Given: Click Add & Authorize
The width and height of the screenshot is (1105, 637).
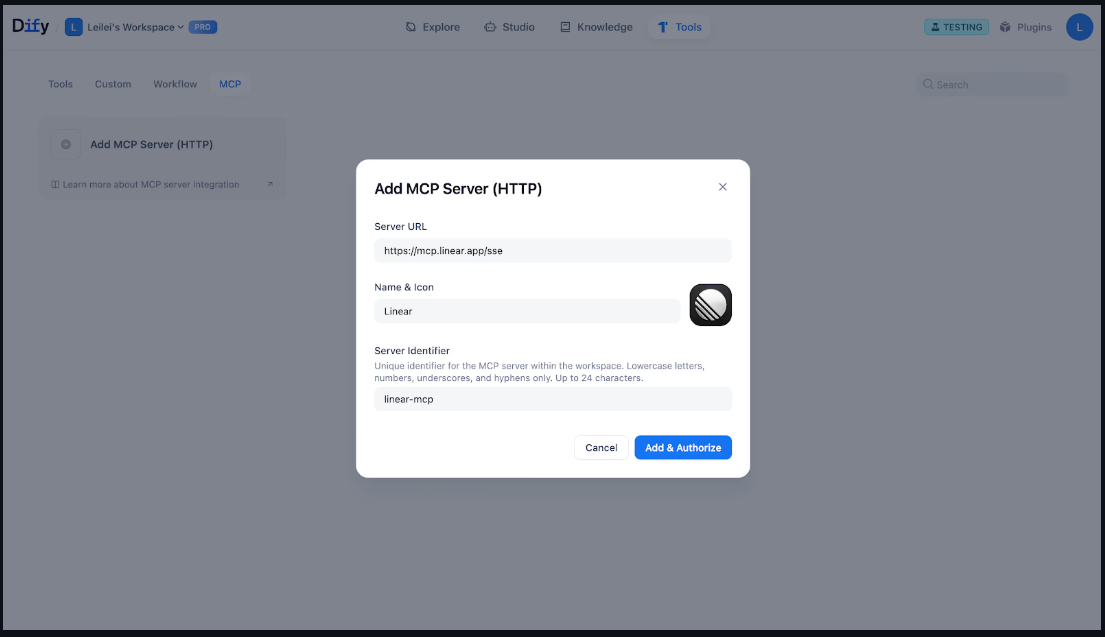Looking at the screenshot, I should tap(683, 447).
